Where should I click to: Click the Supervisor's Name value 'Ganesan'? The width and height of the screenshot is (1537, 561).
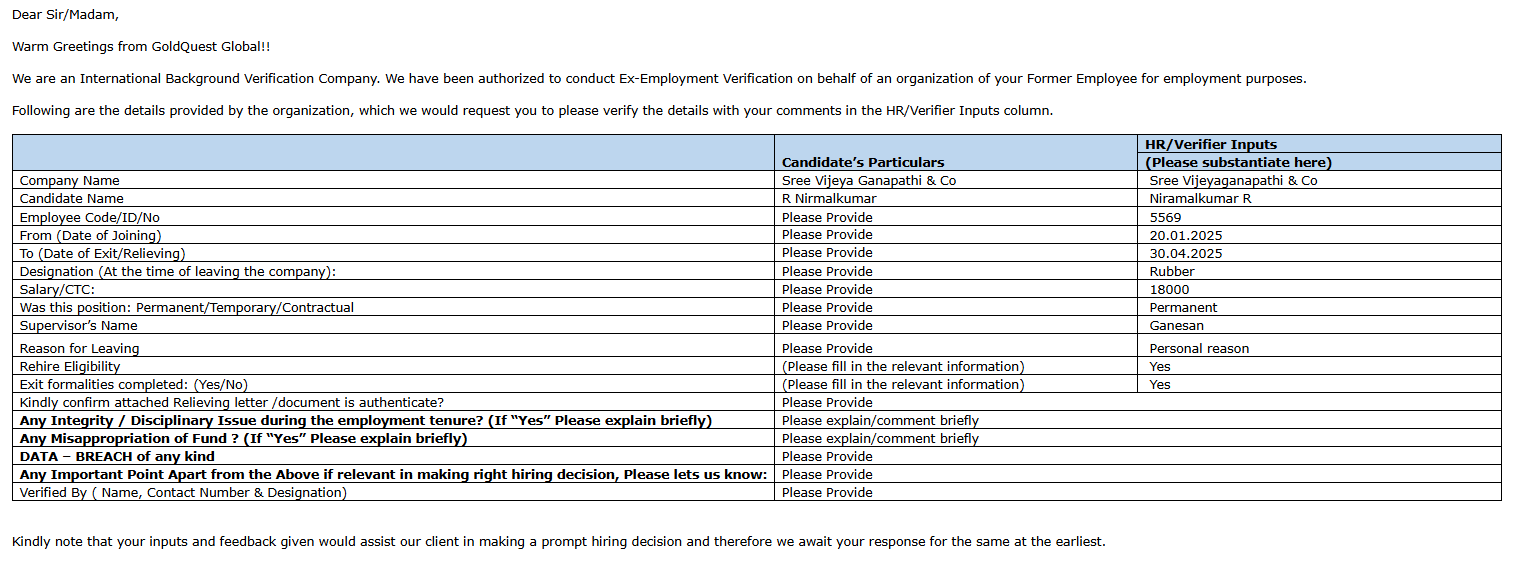pos(1176,325)
